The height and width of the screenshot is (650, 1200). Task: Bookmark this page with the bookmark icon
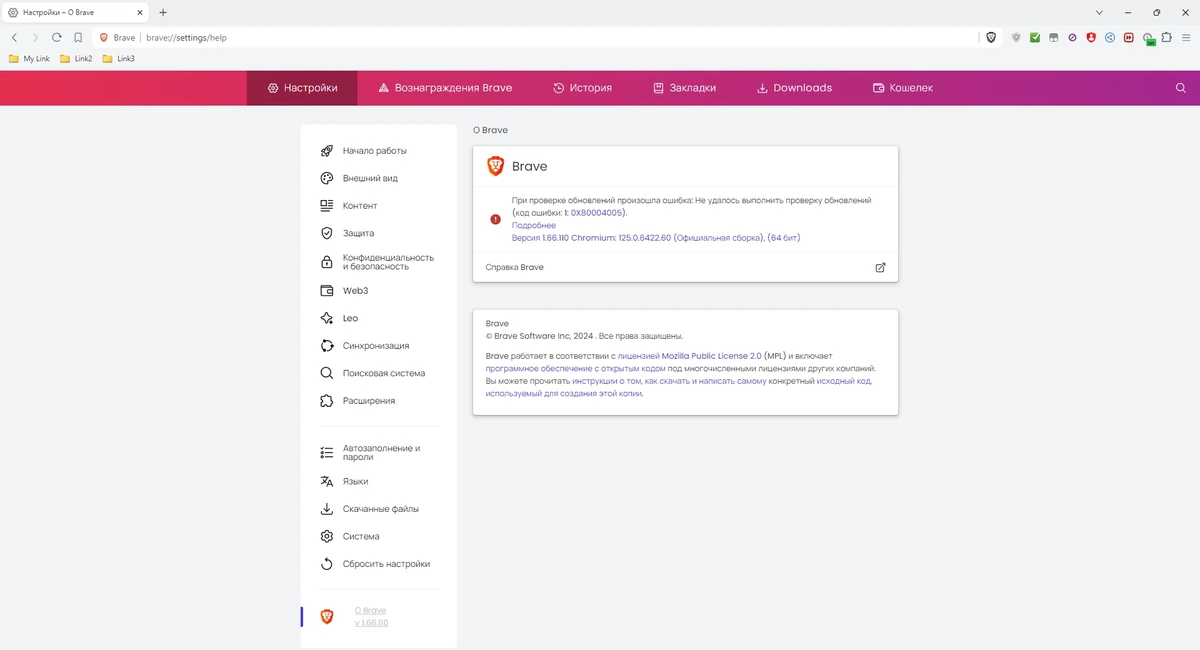coord(78,37)
